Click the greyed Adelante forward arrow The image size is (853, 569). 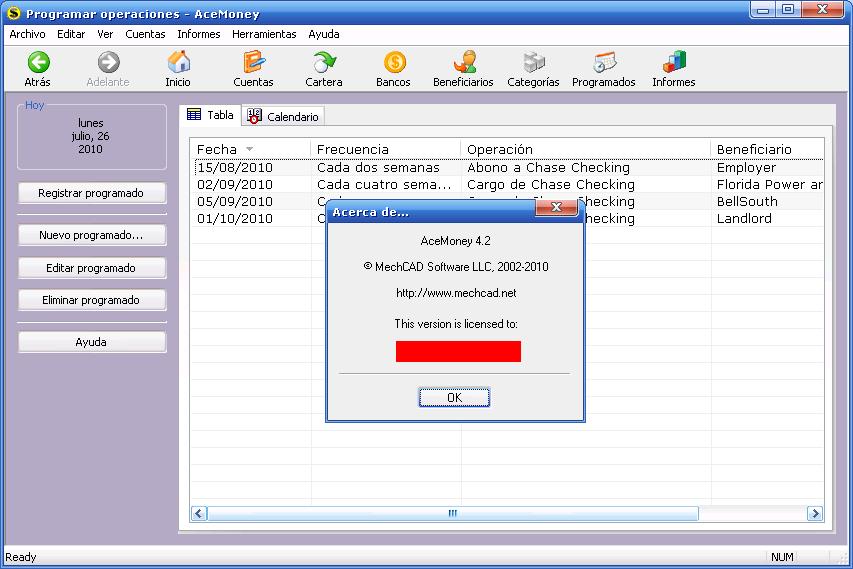click(x=108, y=63)
